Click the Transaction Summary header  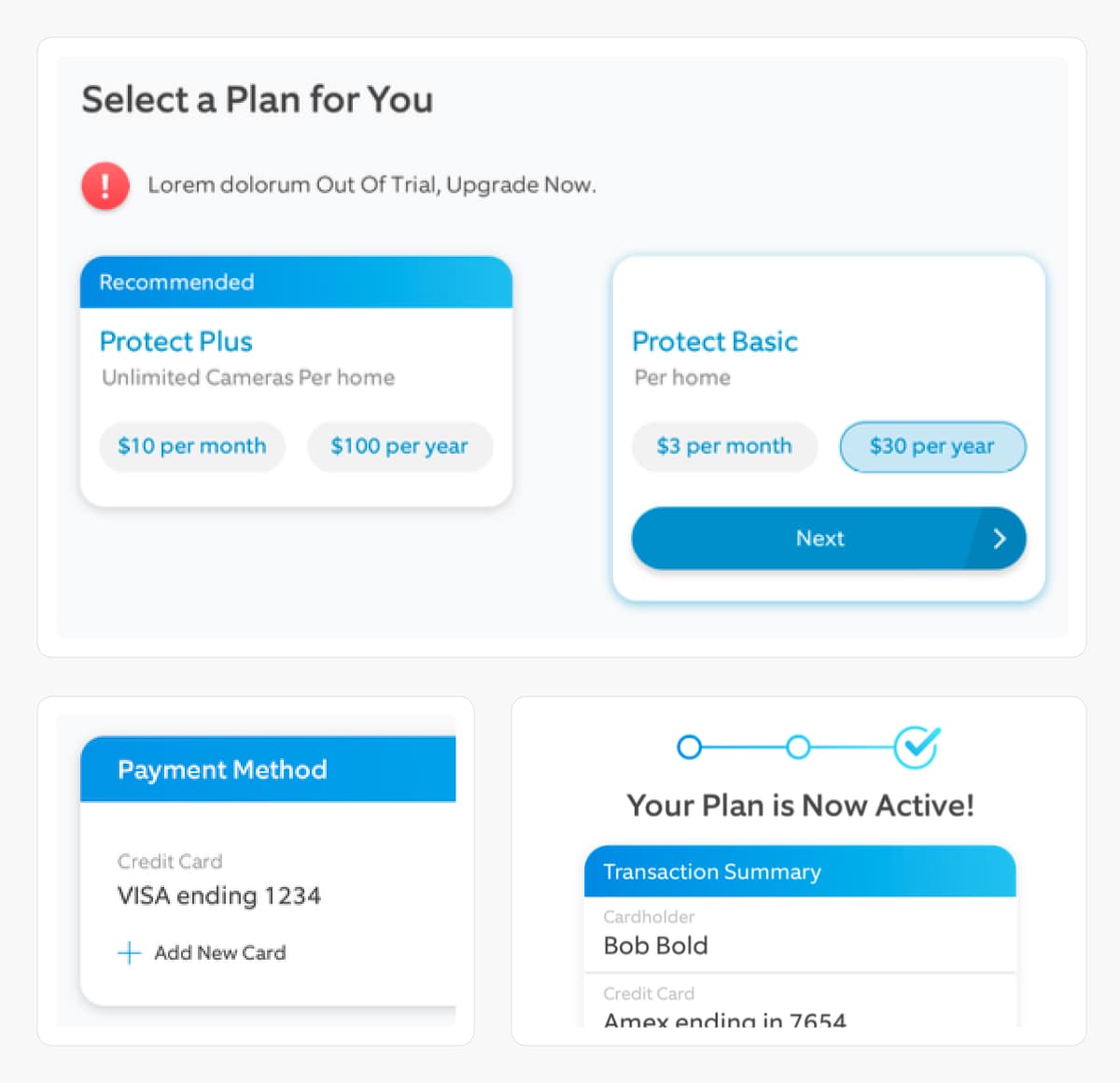800,871
